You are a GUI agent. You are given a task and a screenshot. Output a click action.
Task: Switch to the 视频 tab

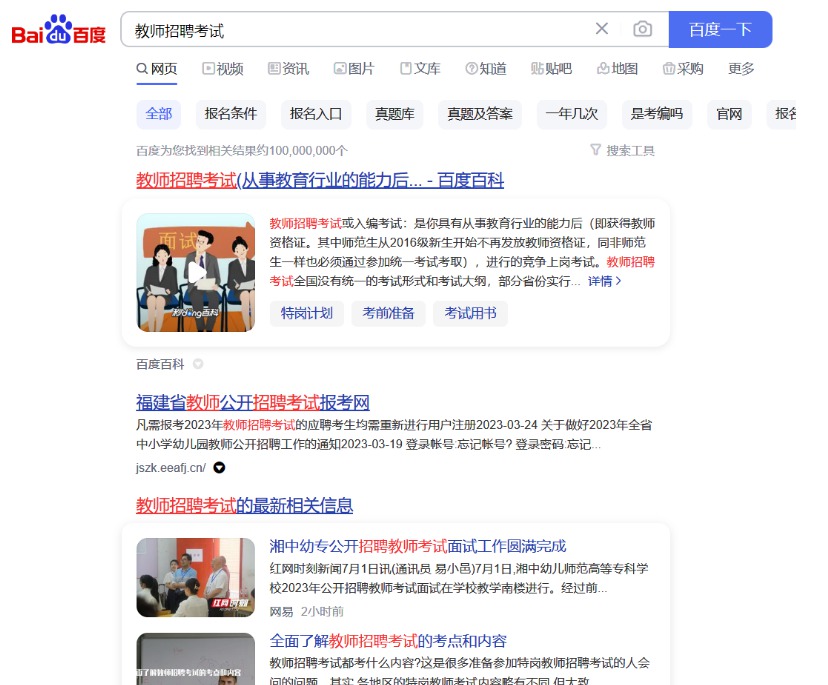(x=223, y=69)
